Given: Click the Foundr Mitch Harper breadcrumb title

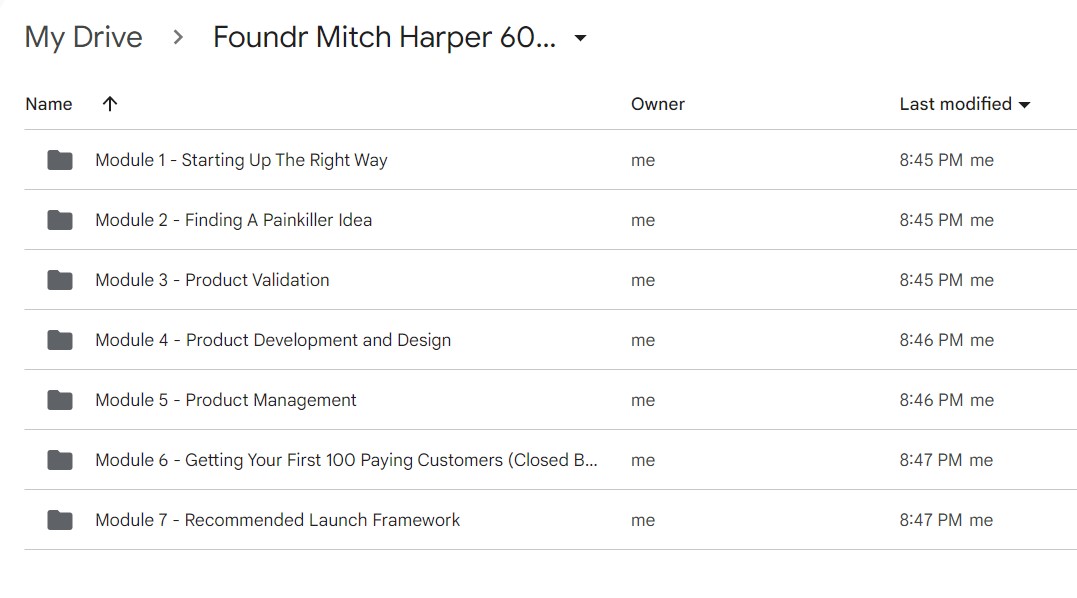Looking at the screenshot, I should (x=384, y=37).
